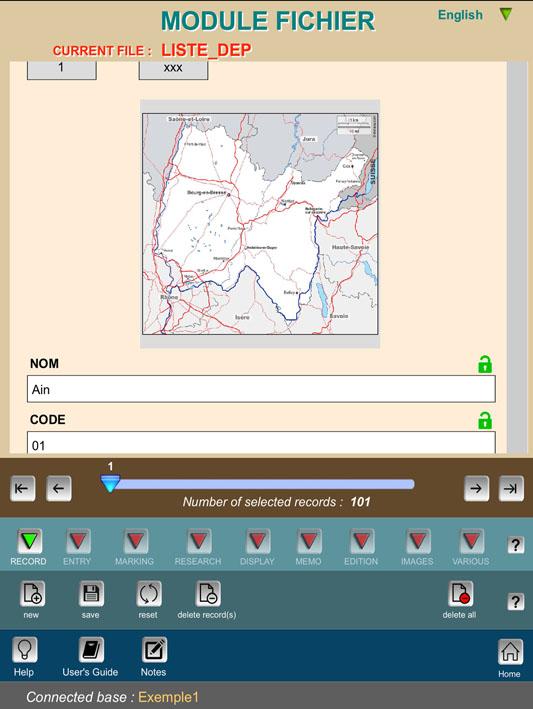Click the LISTE_DEP current file name
Image resolution: width=533 pixels, height=709 pixels.
206,50
